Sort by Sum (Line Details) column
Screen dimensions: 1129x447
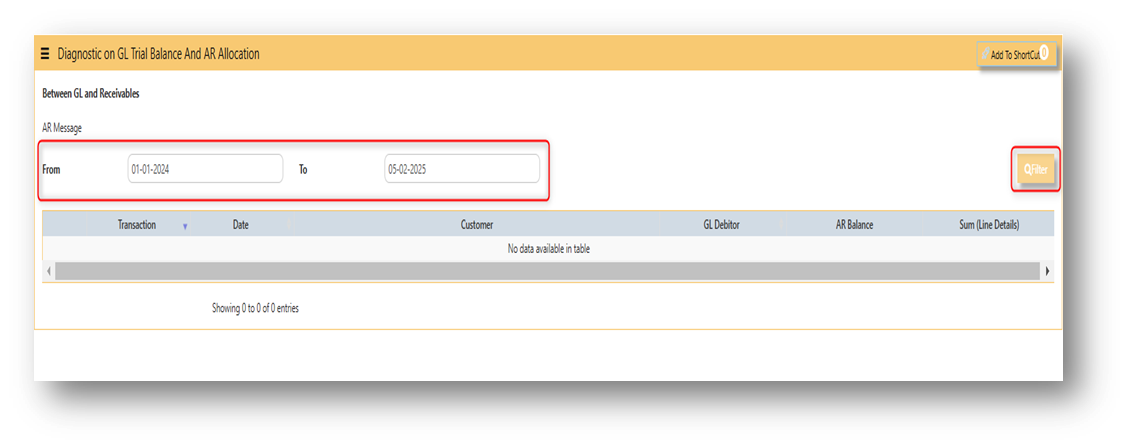tap(989, 225)
